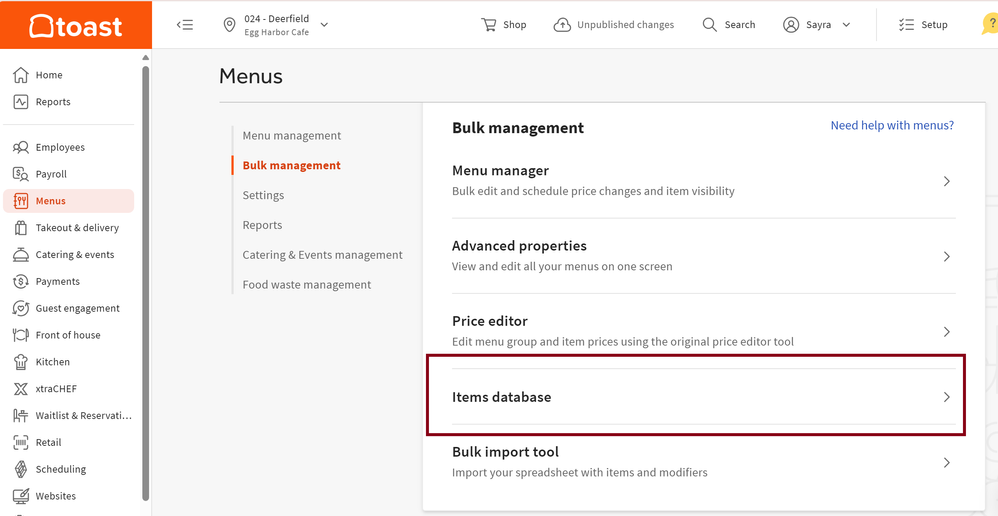Viewport: 998px width, 516px height.
Task: Click the Payroll sidebar icon
Action: pyautogui.click(x=21, y=174)
